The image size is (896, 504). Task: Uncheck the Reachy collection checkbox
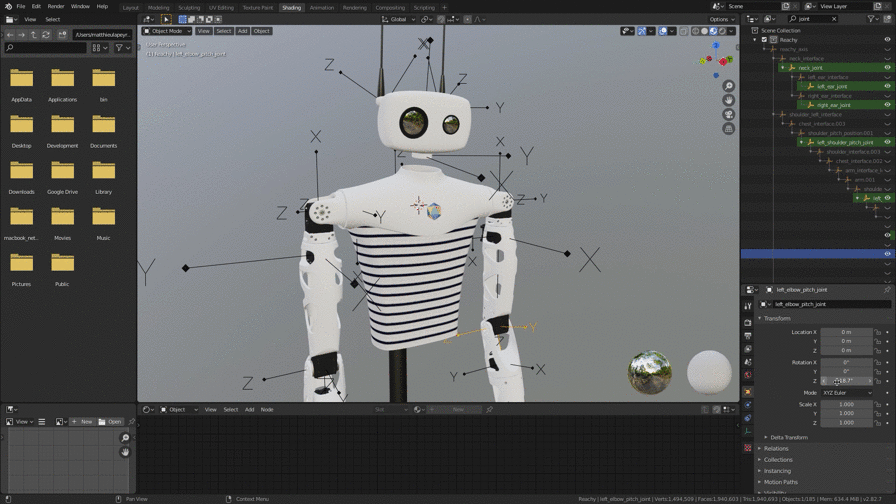click(764, 40)
